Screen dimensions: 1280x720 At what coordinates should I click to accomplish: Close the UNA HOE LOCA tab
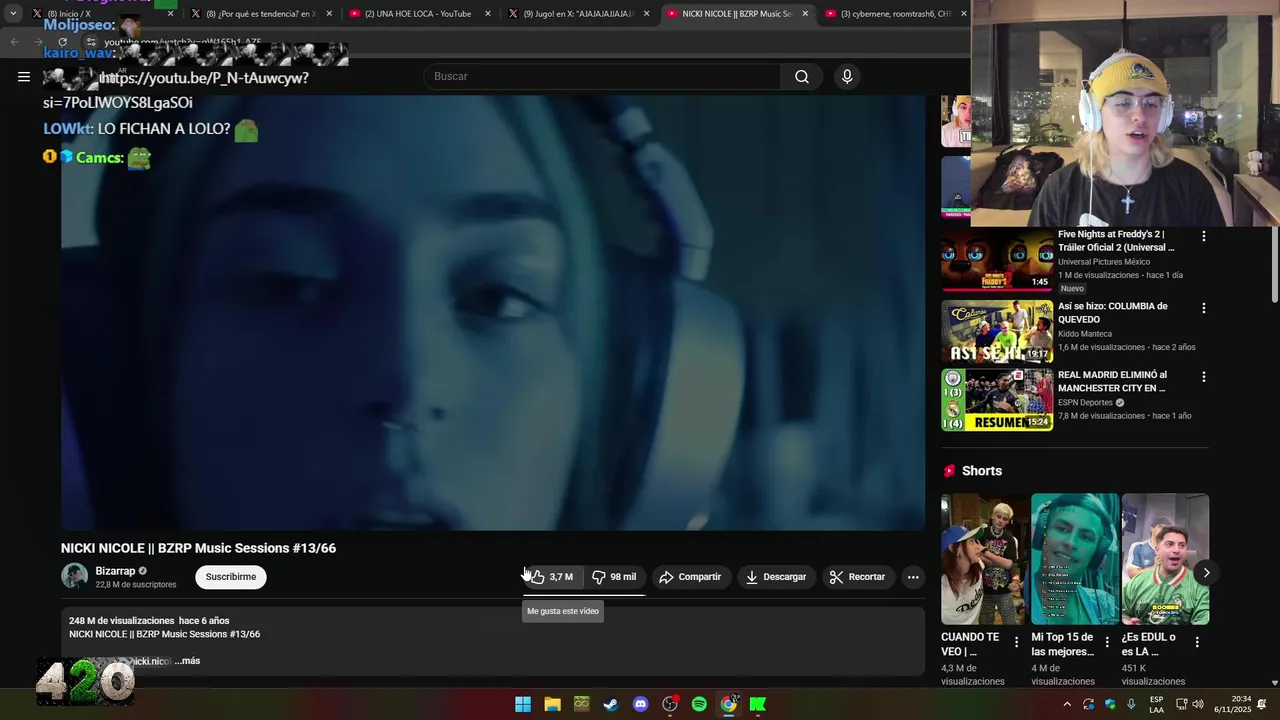point(488,13)
